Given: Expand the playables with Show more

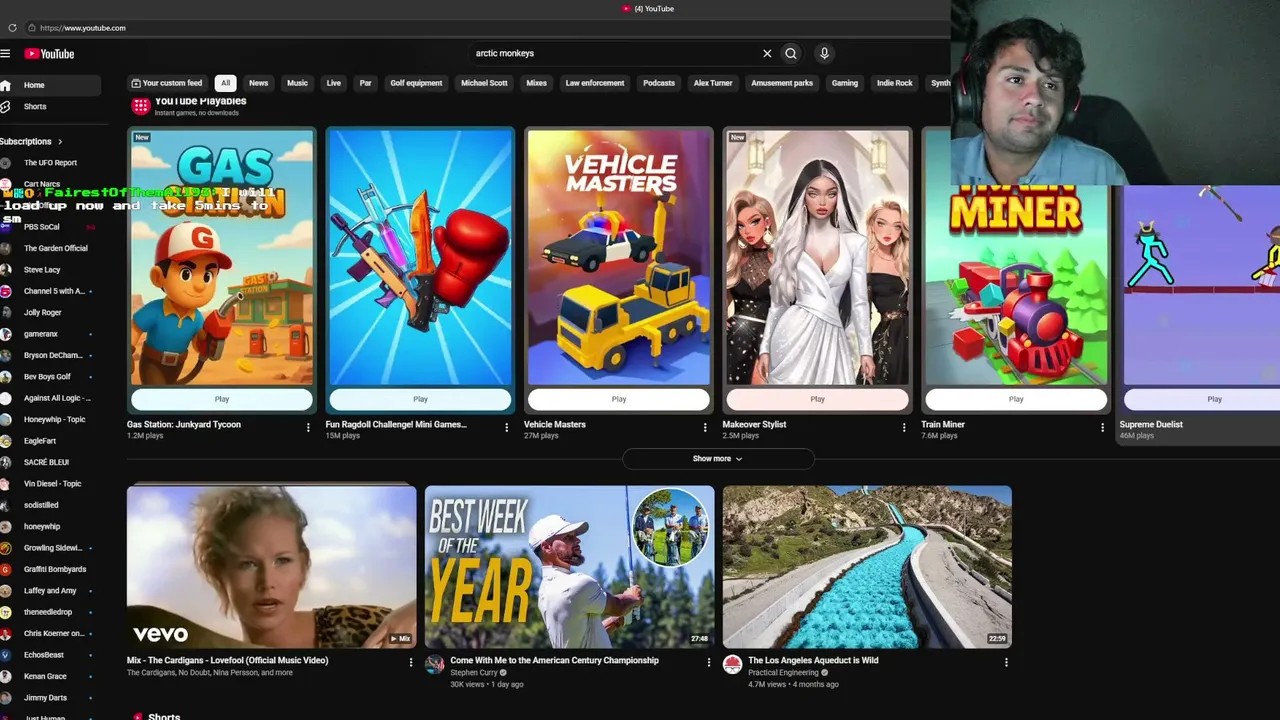Looking at the screenshot, I should pos(718,459).
